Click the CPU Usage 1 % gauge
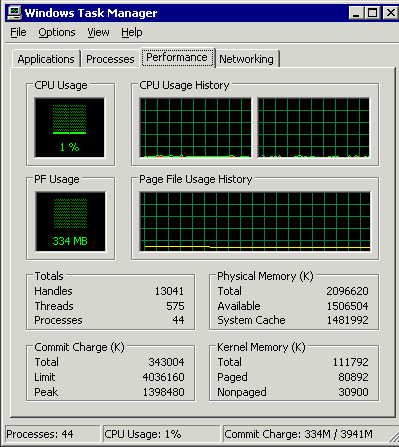 [70, 128]
